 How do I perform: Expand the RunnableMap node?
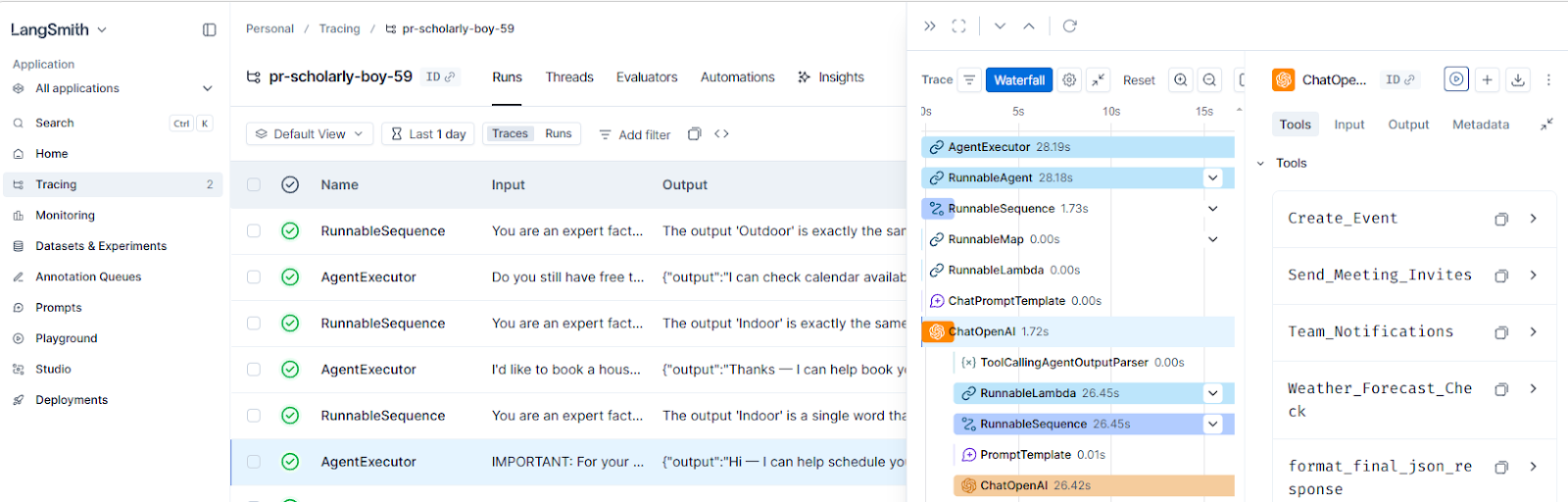coord(1213,239)
